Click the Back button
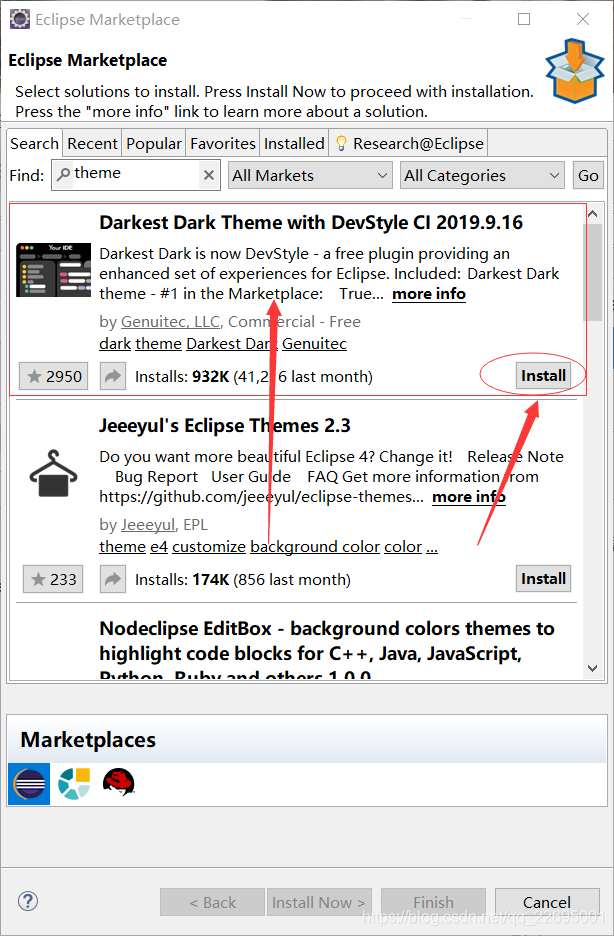The width and height of the screenshot is (614, 936). click(212, 902)
